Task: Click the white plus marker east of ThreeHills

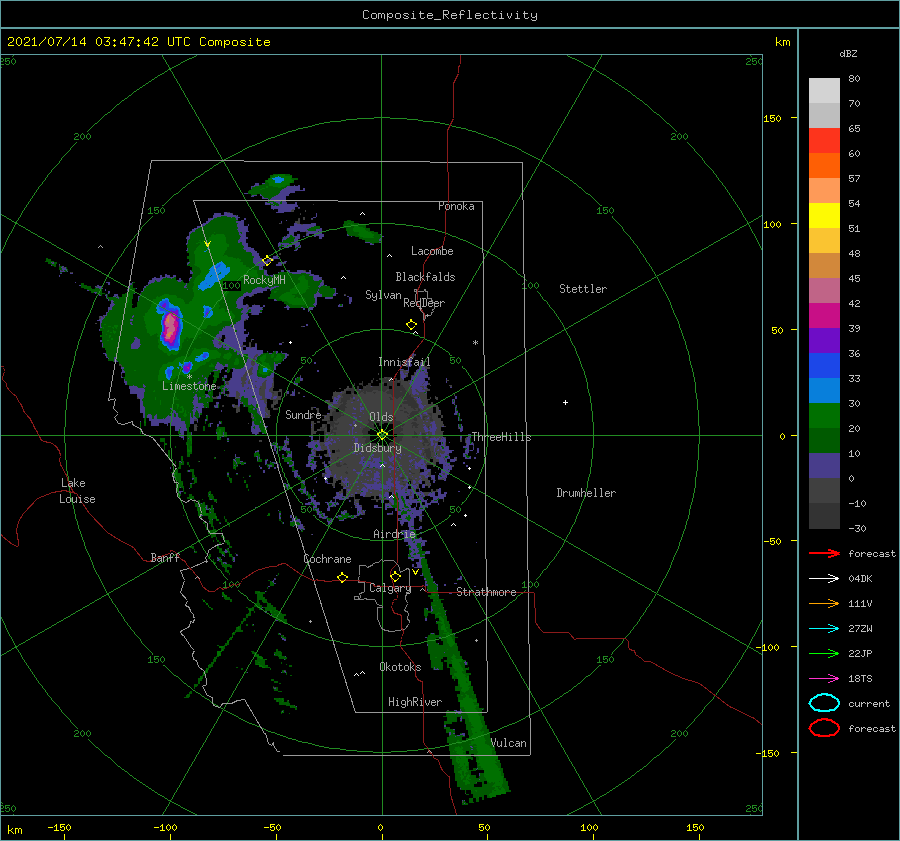Action: [565, 402]
